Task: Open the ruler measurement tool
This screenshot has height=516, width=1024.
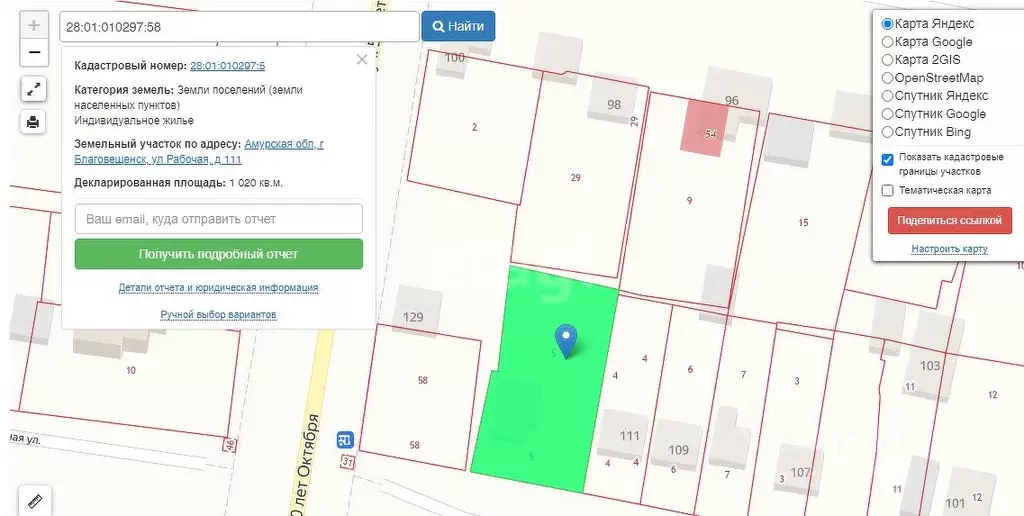Action: pos(34,499)
